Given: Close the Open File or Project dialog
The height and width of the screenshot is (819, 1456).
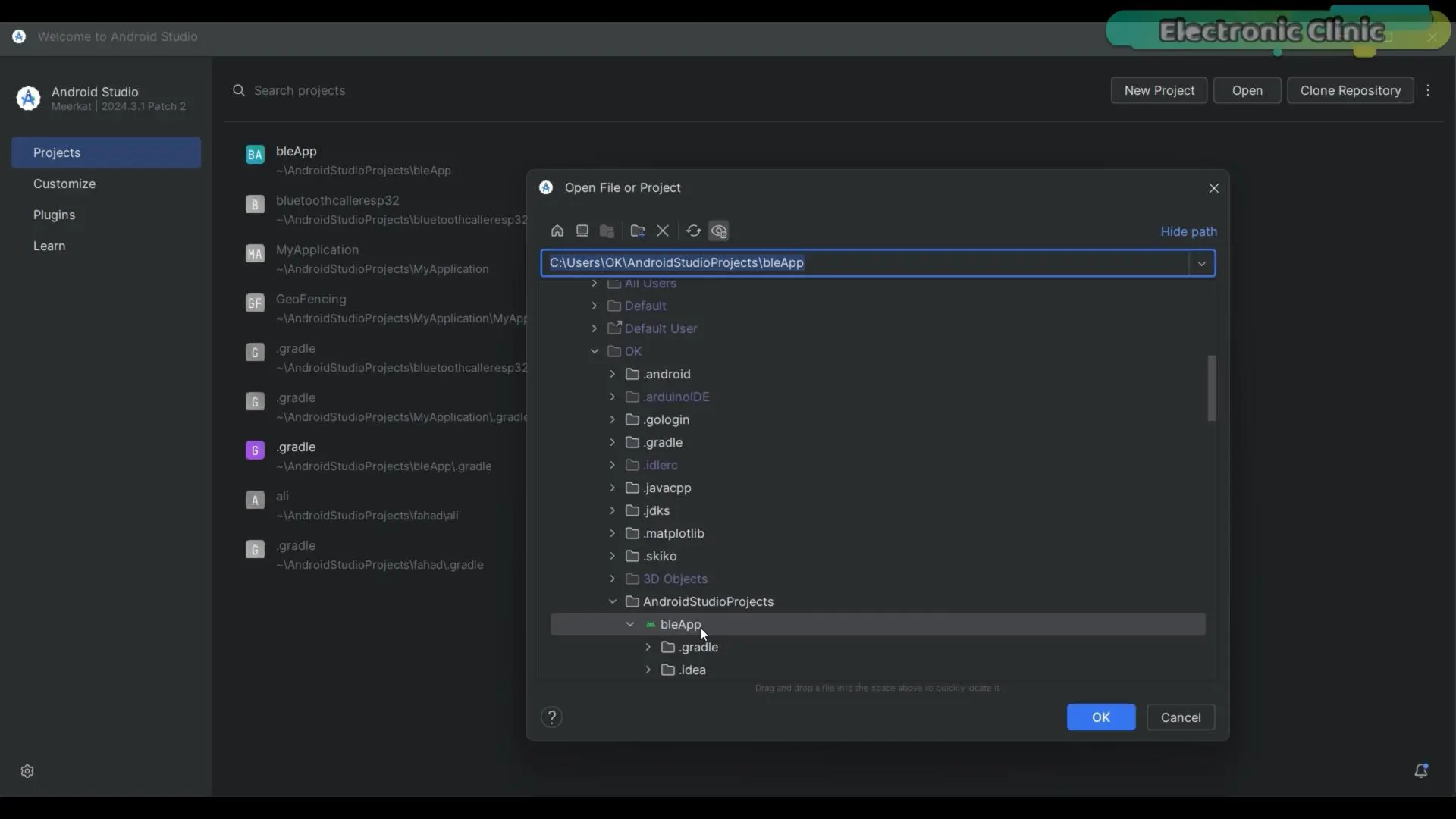Looking at the screenshot, I should (x=1214, y=188).
